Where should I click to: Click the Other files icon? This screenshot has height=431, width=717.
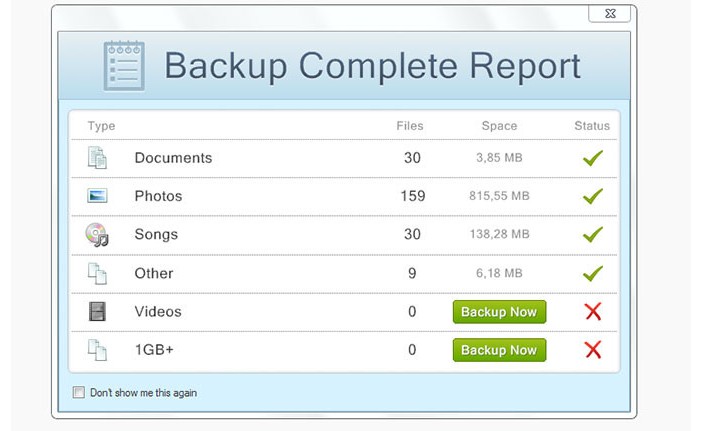[x=97, y=273]
